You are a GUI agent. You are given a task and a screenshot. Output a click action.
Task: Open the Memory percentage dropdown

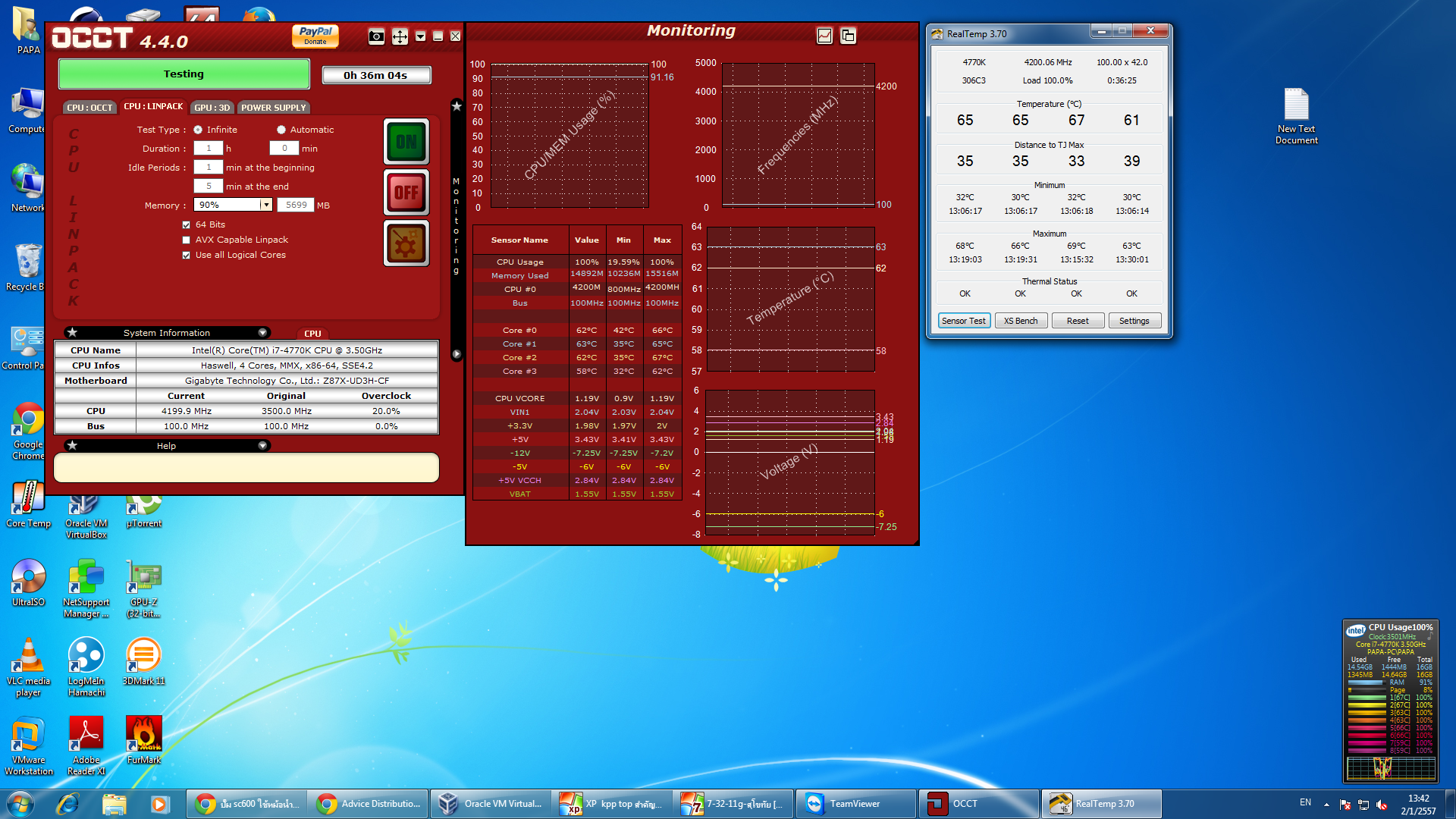point(265,205)
